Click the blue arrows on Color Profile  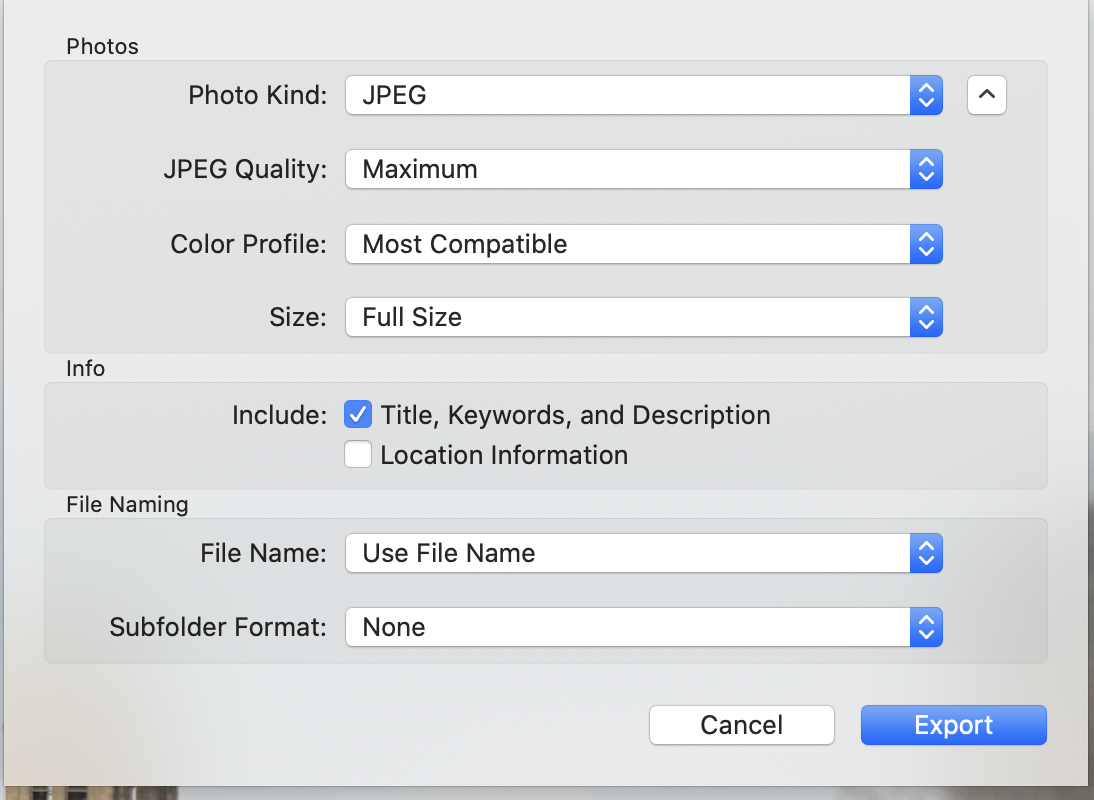tap(926, 244)
